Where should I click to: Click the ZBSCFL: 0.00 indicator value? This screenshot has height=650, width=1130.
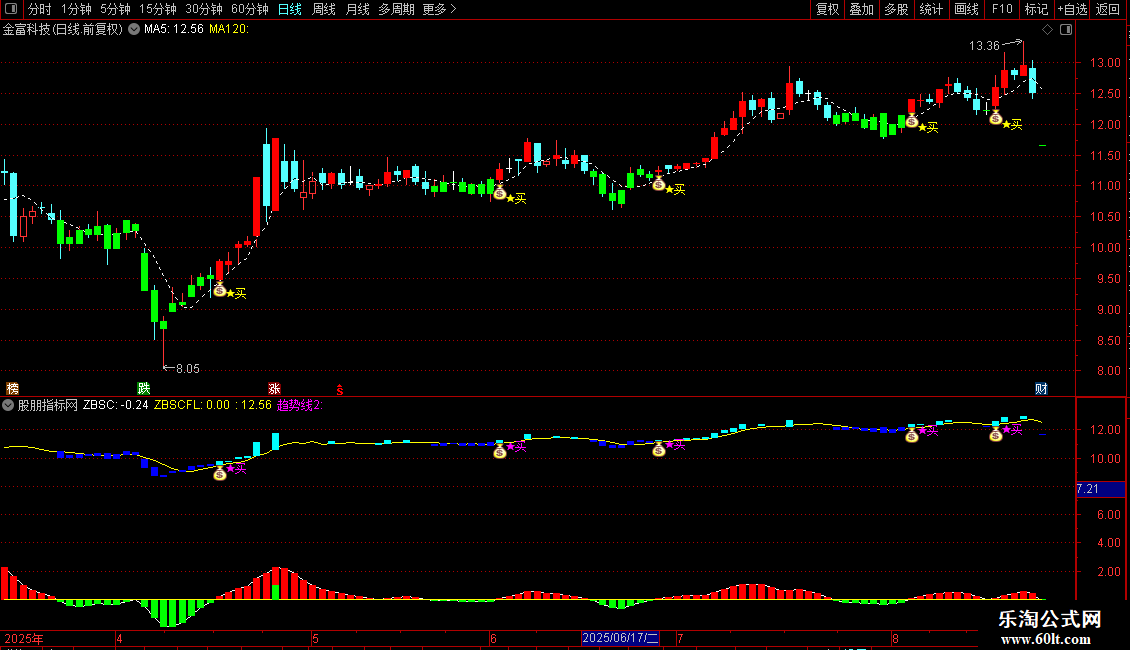coord(192,405)
